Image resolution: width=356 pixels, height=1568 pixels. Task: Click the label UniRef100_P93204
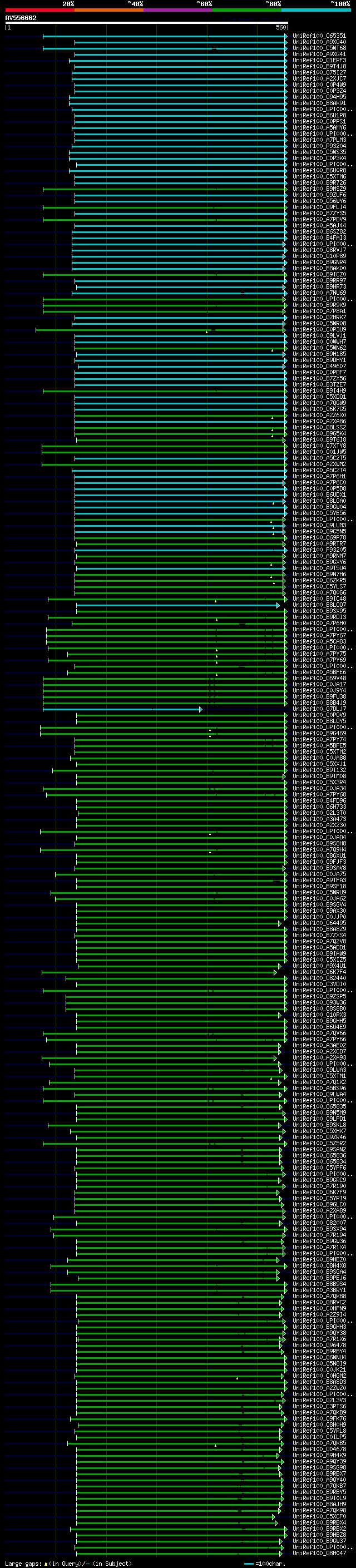tap(319, 146)
